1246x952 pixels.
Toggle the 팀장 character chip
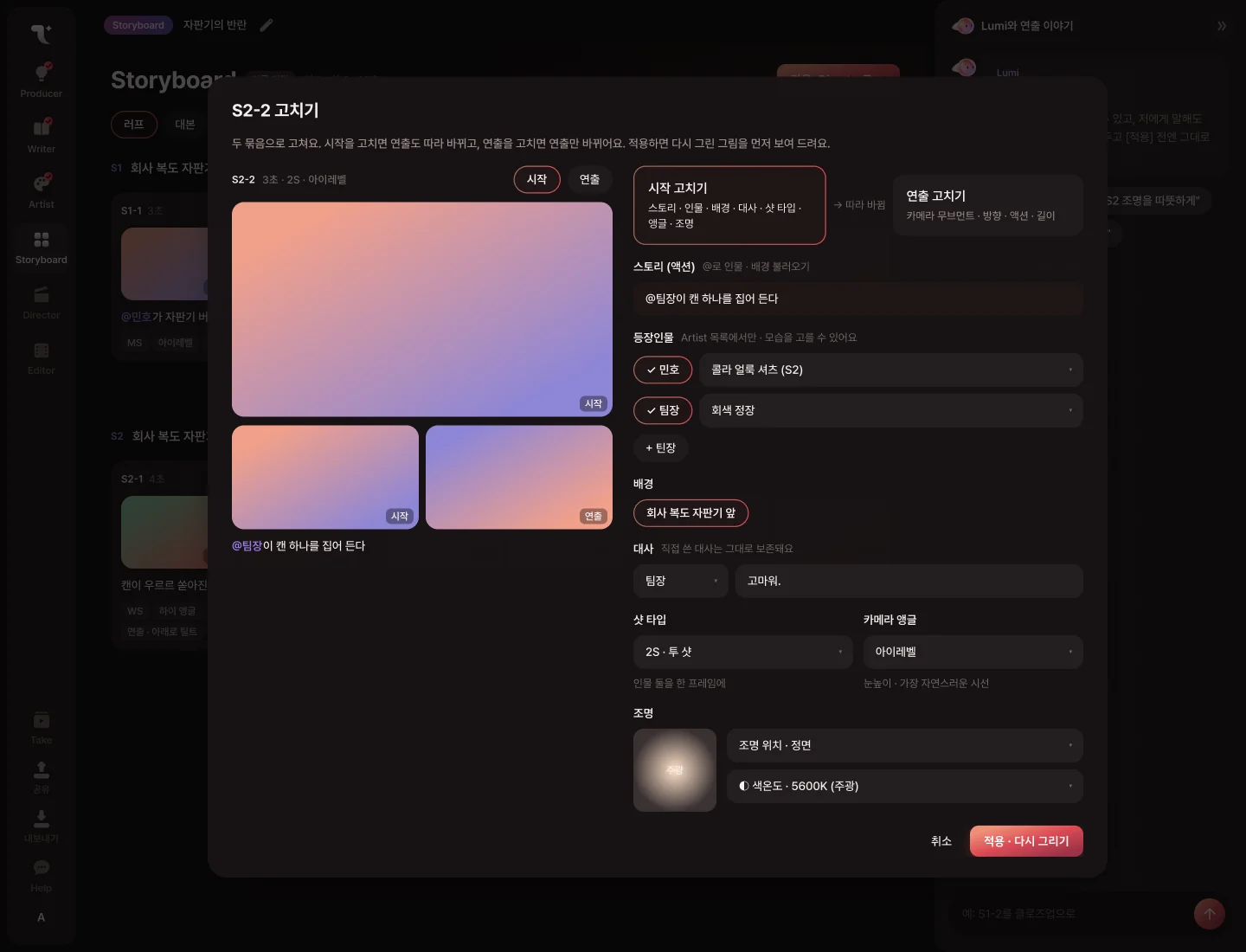pyautogui.click(x=663, y=410)
